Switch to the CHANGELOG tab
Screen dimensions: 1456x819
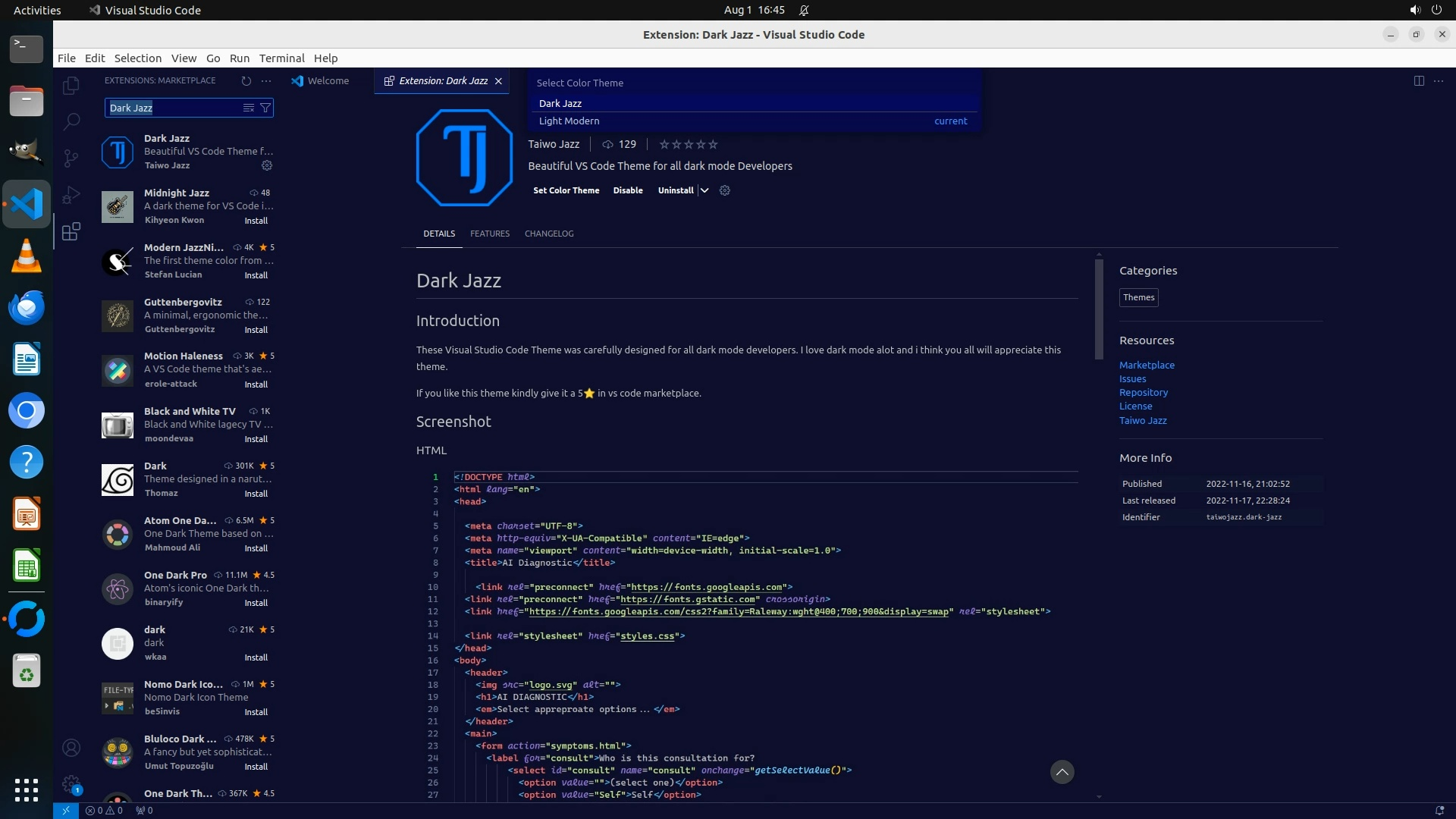point(548,234)
